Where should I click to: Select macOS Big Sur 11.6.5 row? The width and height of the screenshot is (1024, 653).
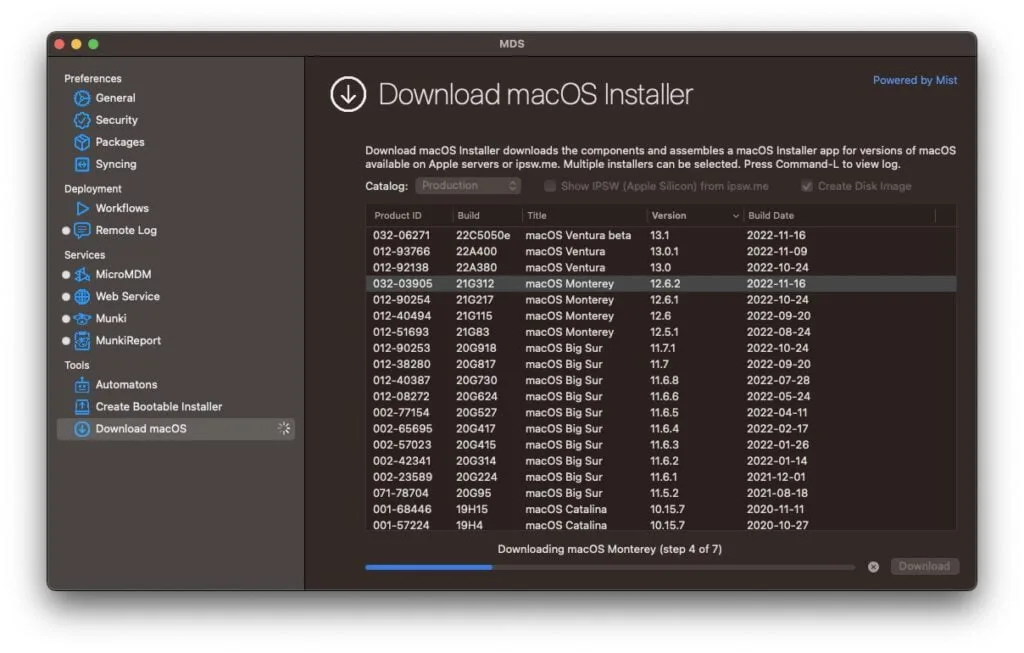pyautogui.click(x=661, y=413)
